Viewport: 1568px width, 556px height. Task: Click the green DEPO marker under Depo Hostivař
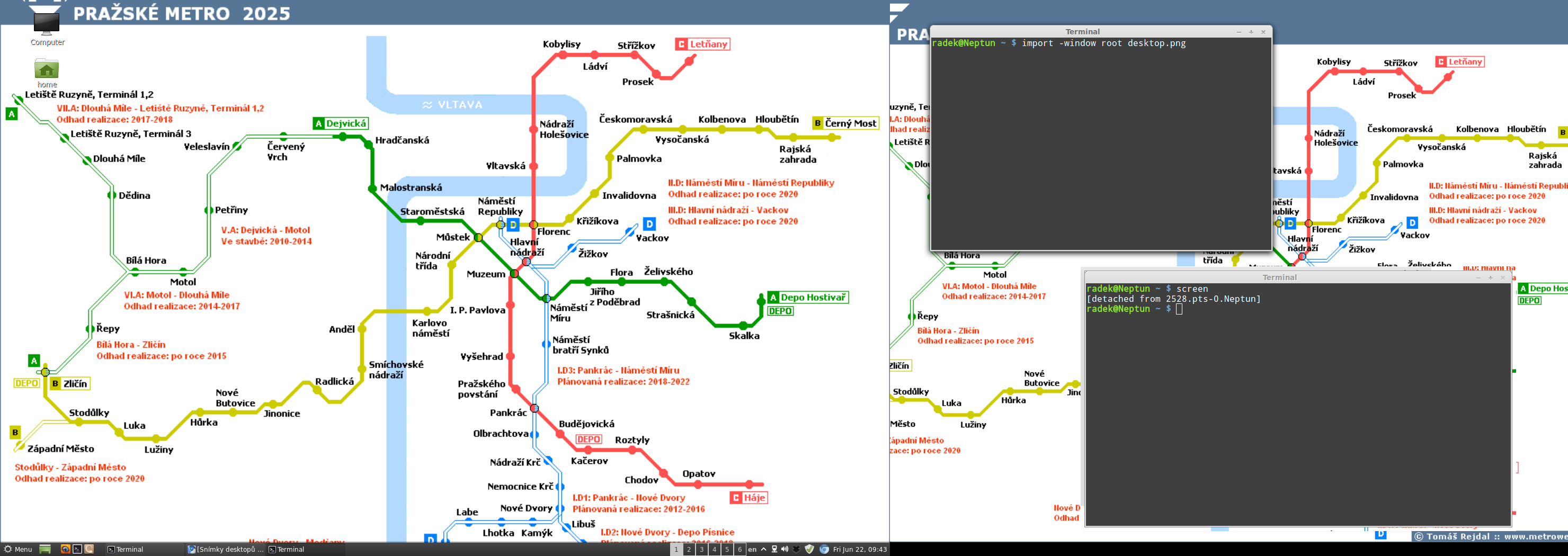tap(780, 311)
